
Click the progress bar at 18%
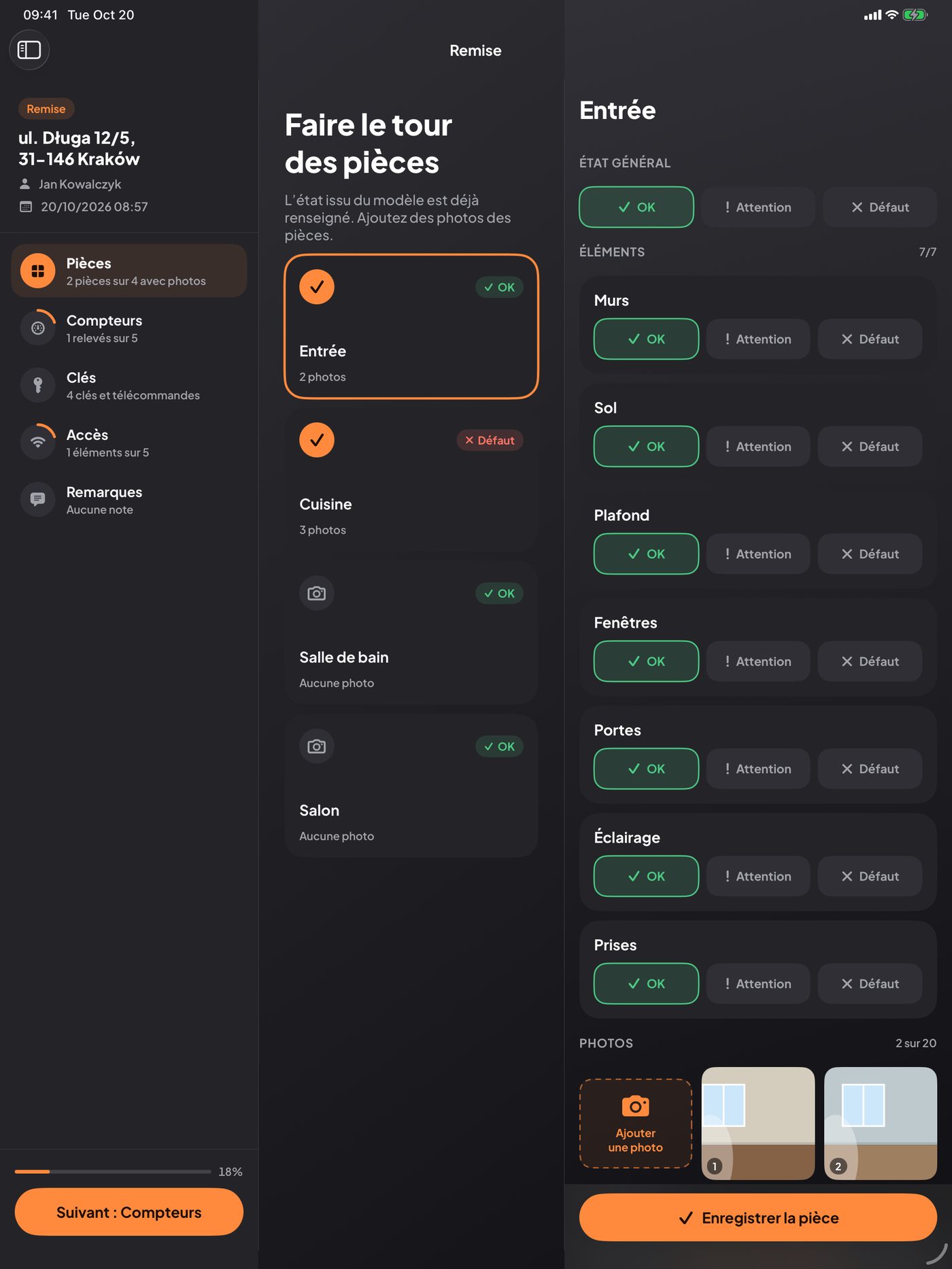113,1171
